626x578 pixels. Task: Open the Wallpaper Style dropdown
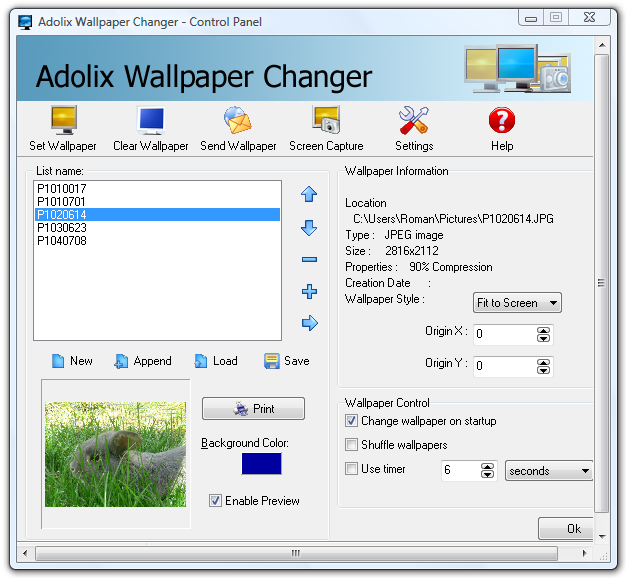pos(517,303)
